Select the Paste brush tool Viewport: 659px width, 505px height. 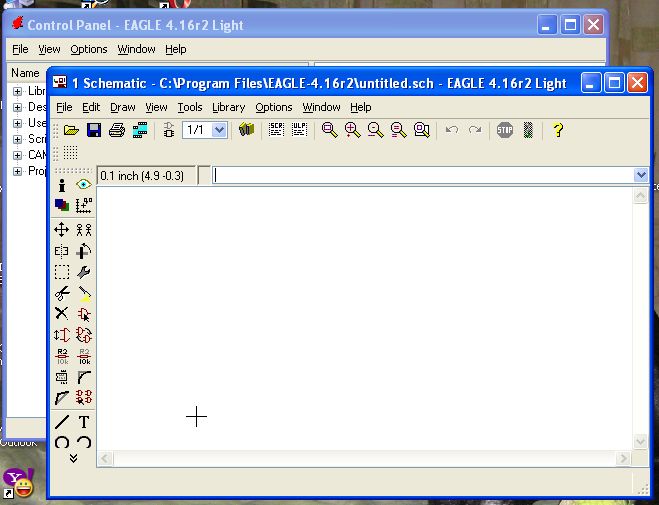point(84,294)
